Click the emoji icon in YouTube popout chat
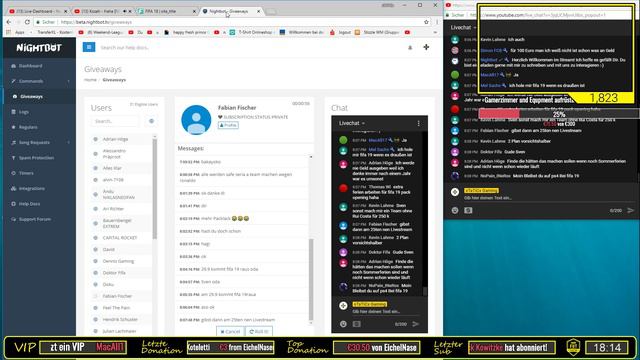This screenshot has width=640, height=360. 455,210
